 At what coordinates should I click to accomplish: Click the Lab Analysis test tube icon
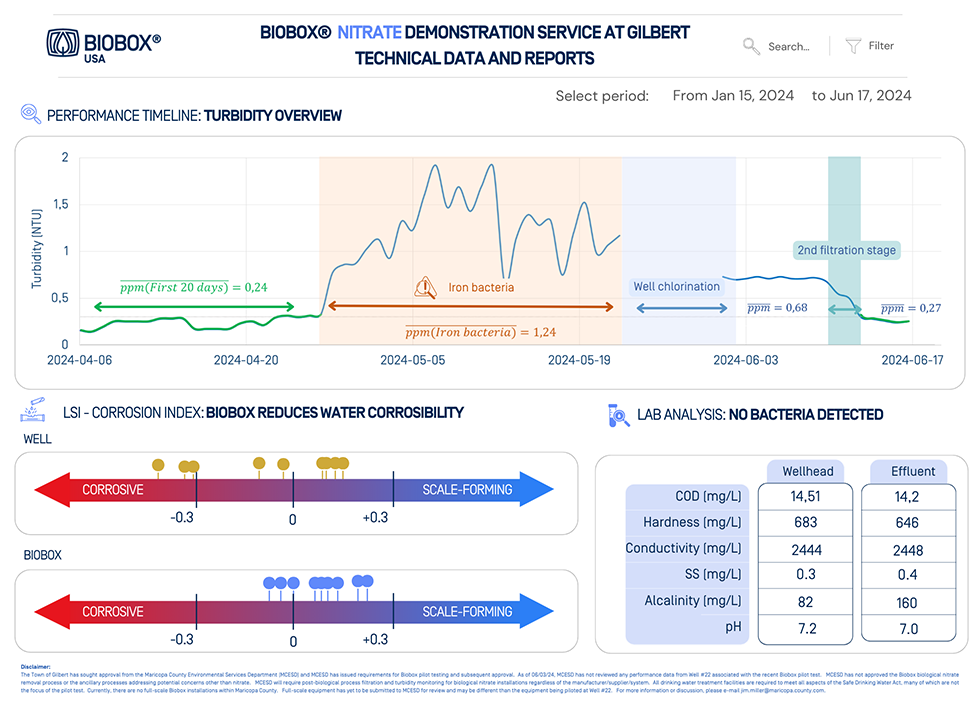[618, 415]
